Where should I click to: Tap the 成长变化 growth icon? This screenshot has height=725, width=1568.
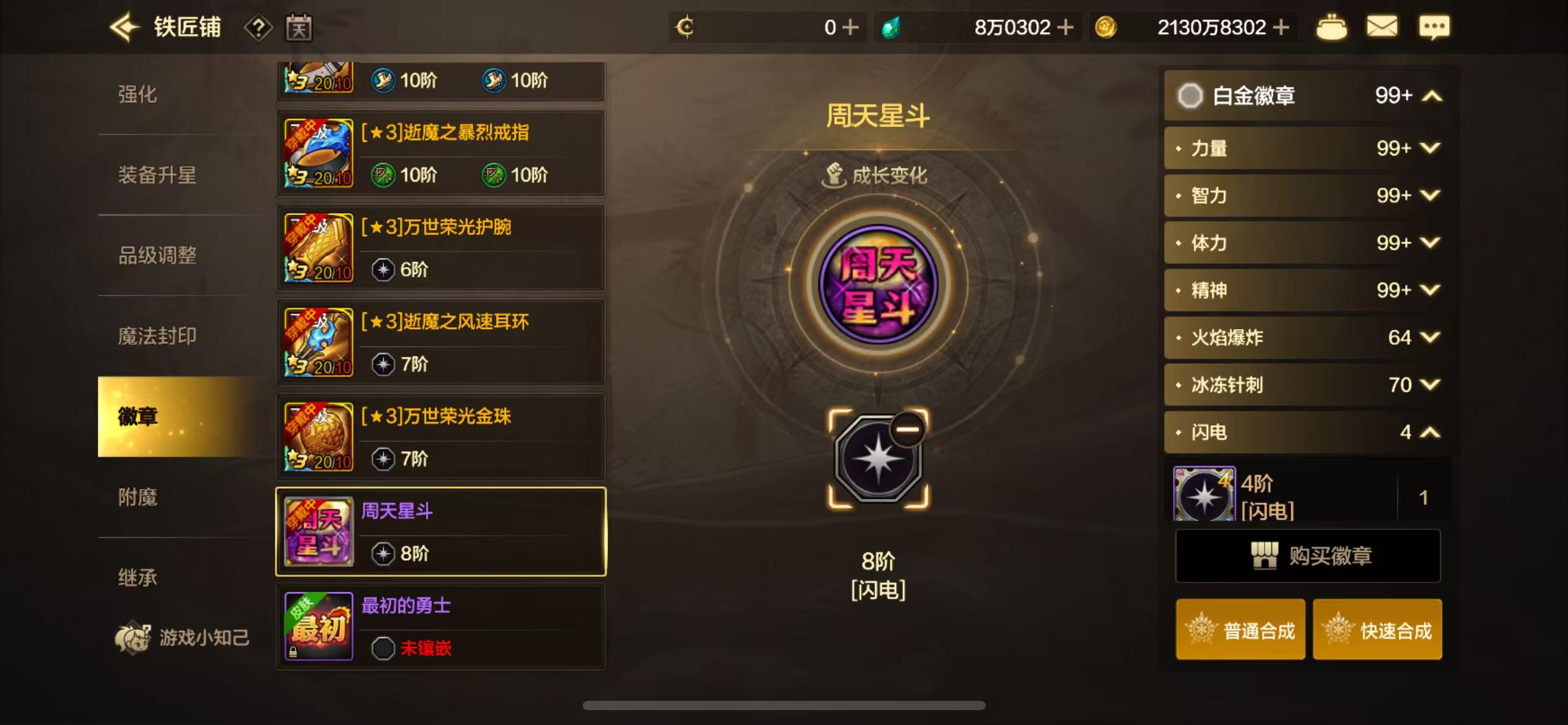834,175
